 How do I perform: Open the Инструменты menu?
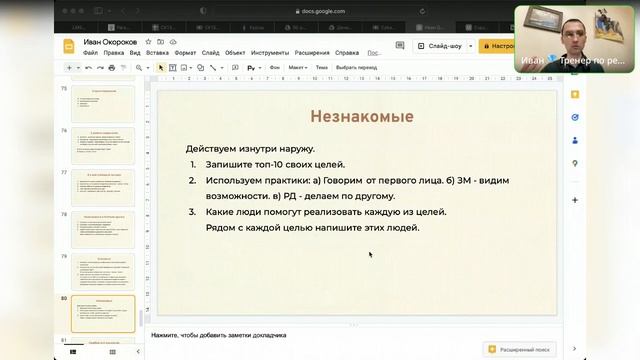270,53
